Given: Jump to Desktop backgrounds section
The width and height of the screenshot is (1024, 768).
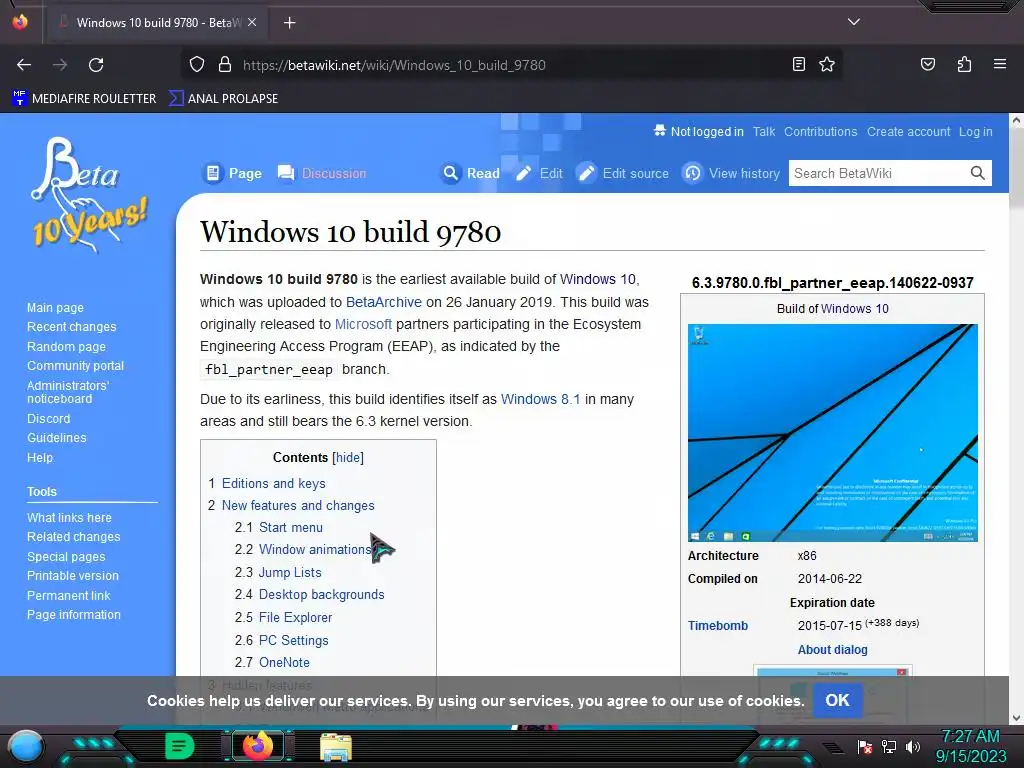Looking at the screenshot, I should 322,595.
